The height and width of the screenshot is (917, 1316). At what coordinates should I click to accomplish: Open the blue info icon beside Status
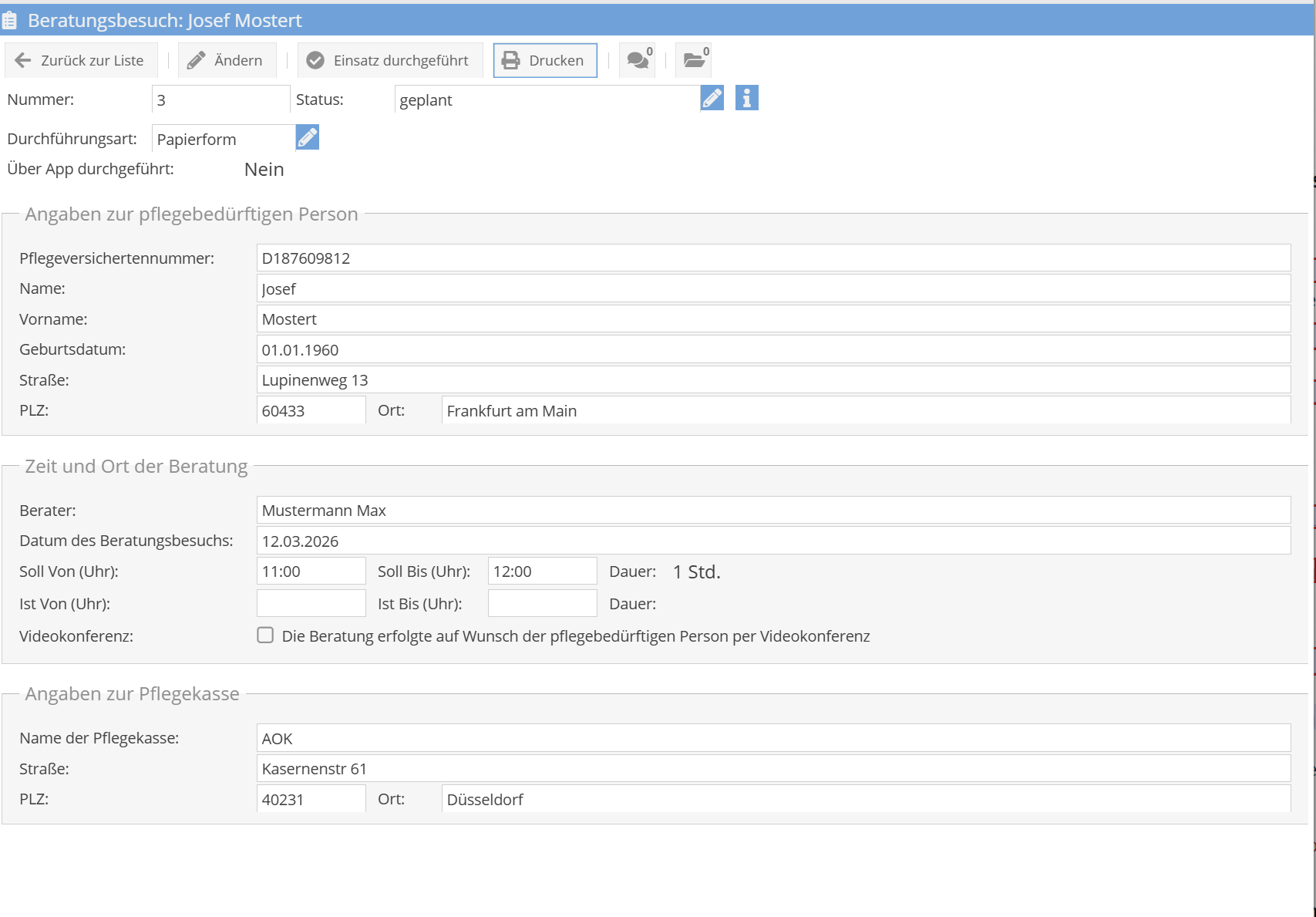(x=746, y=99)
